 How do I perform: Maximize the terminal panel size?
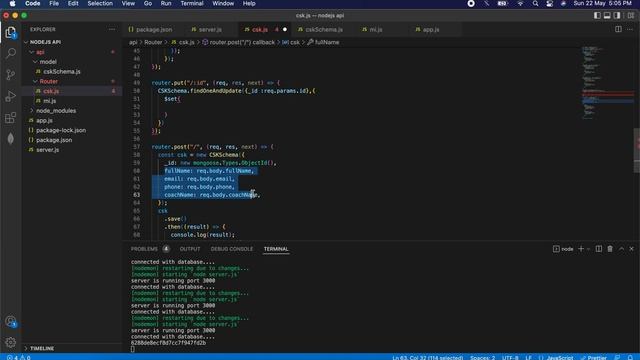(621, 249)
